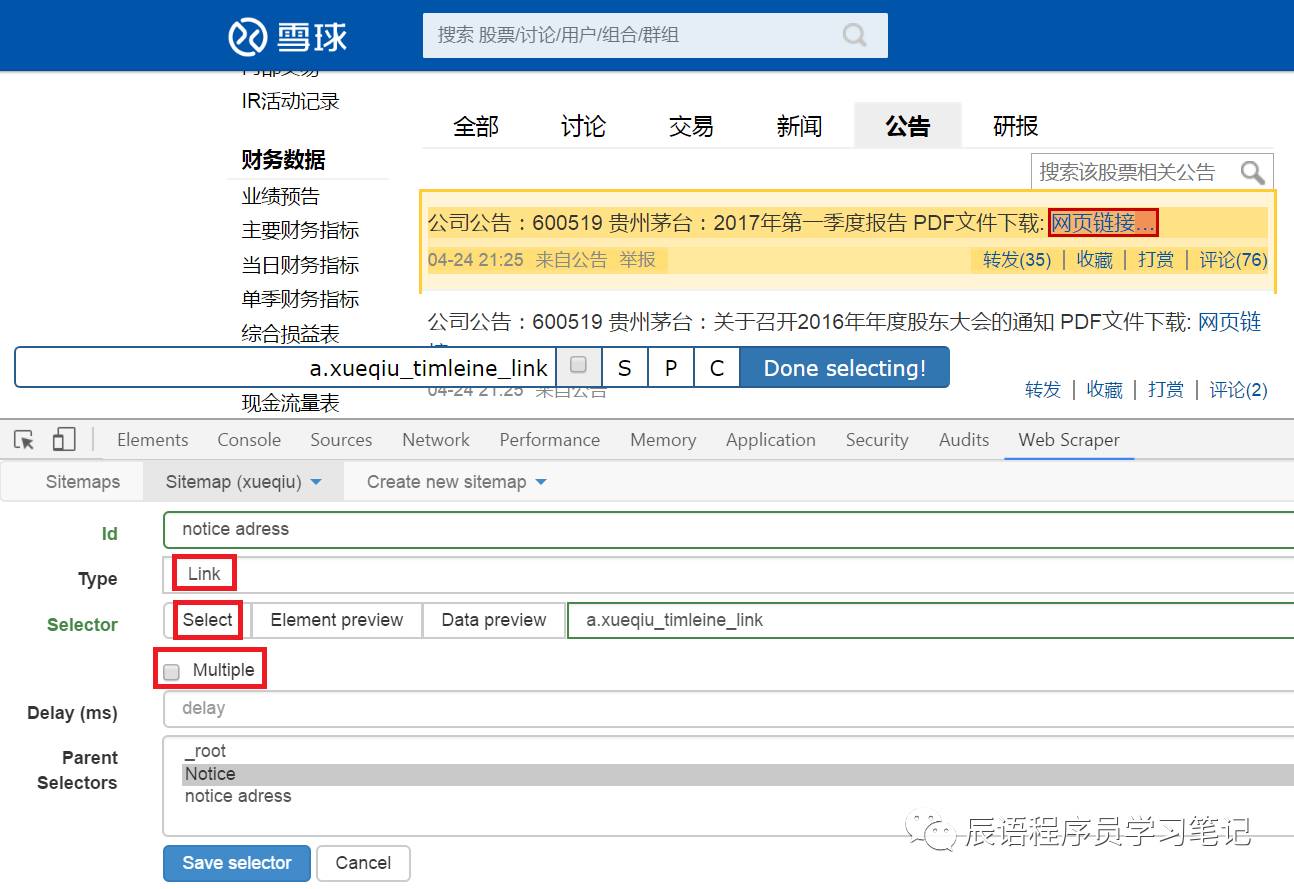The width and height of the screenshot is (1294, 889).
Task: Select Notice in Parent Selectors list
Action: [738, 774]
